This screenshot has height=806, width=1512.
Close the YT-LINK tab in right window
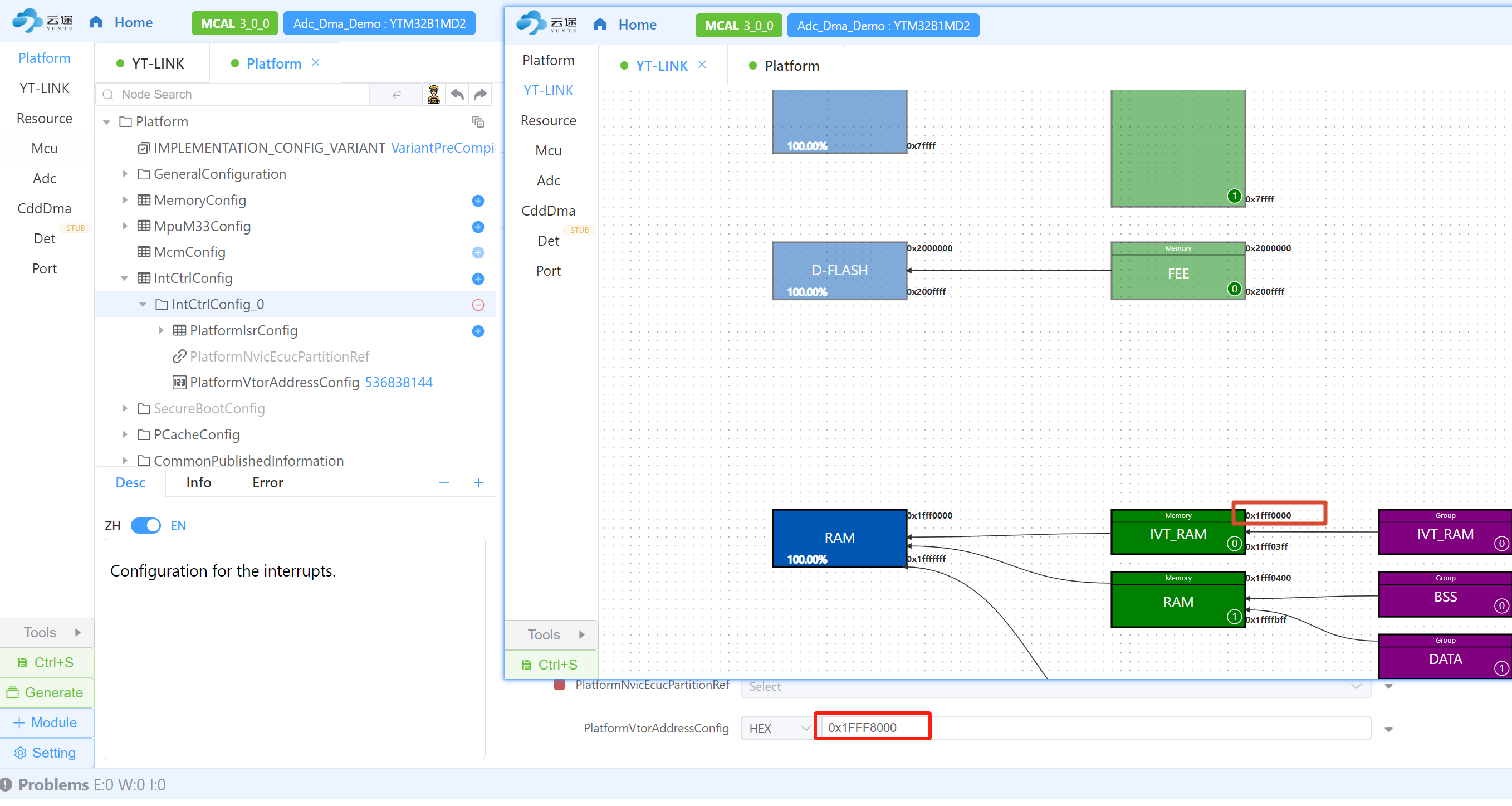point(702,65)
